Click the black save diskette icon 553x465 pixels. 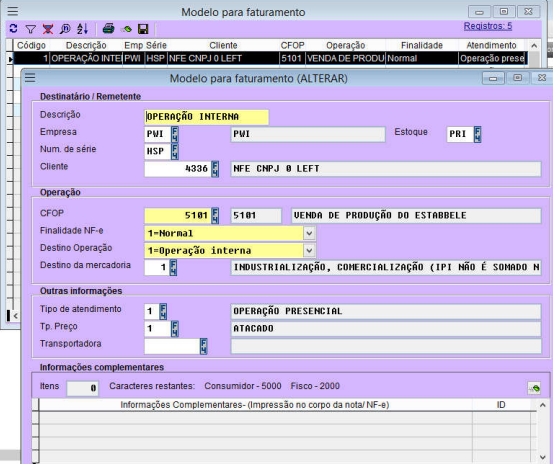[143, 29]
